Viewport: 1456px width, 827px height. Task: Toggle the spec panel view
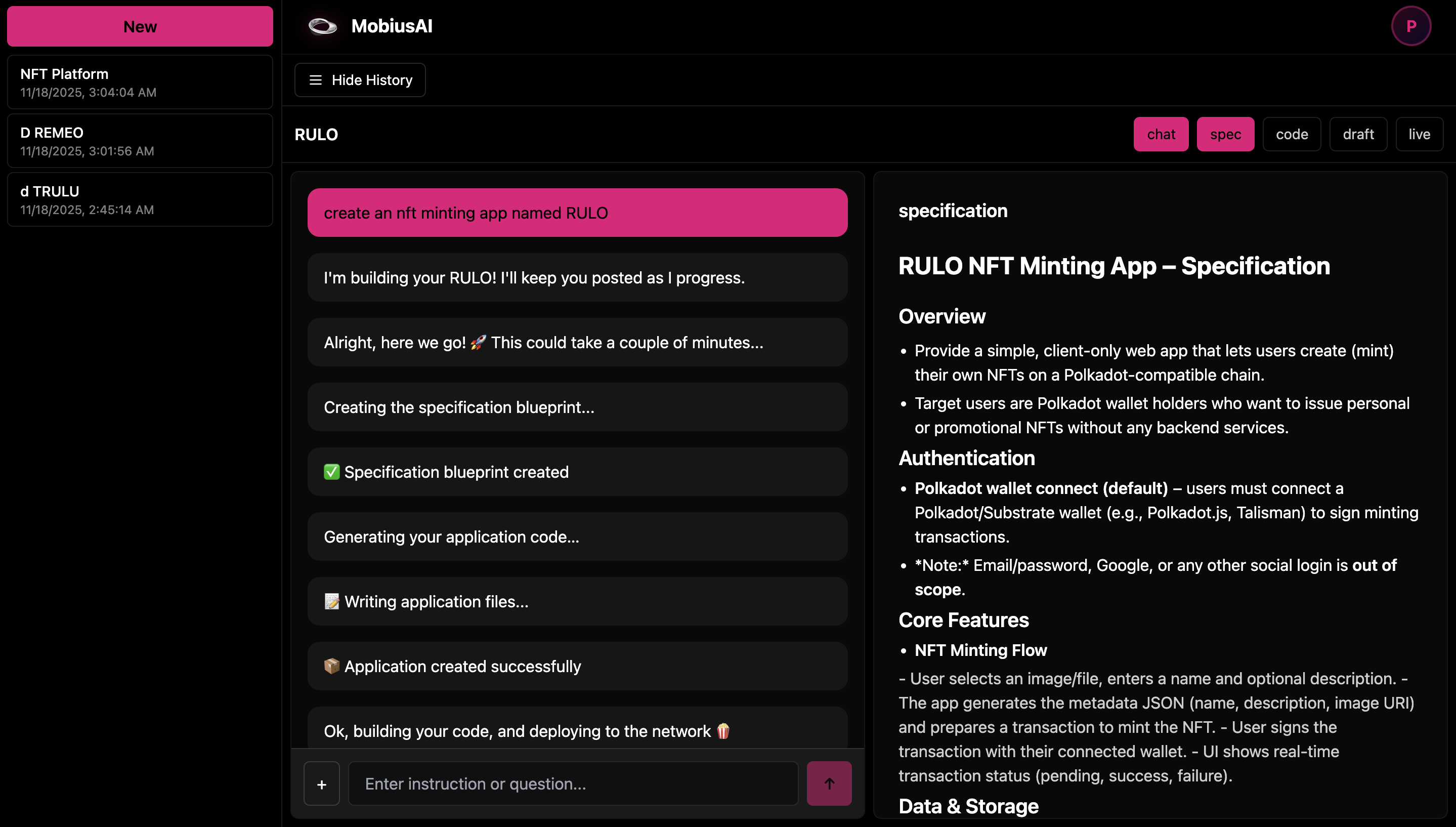(1225, 134)
